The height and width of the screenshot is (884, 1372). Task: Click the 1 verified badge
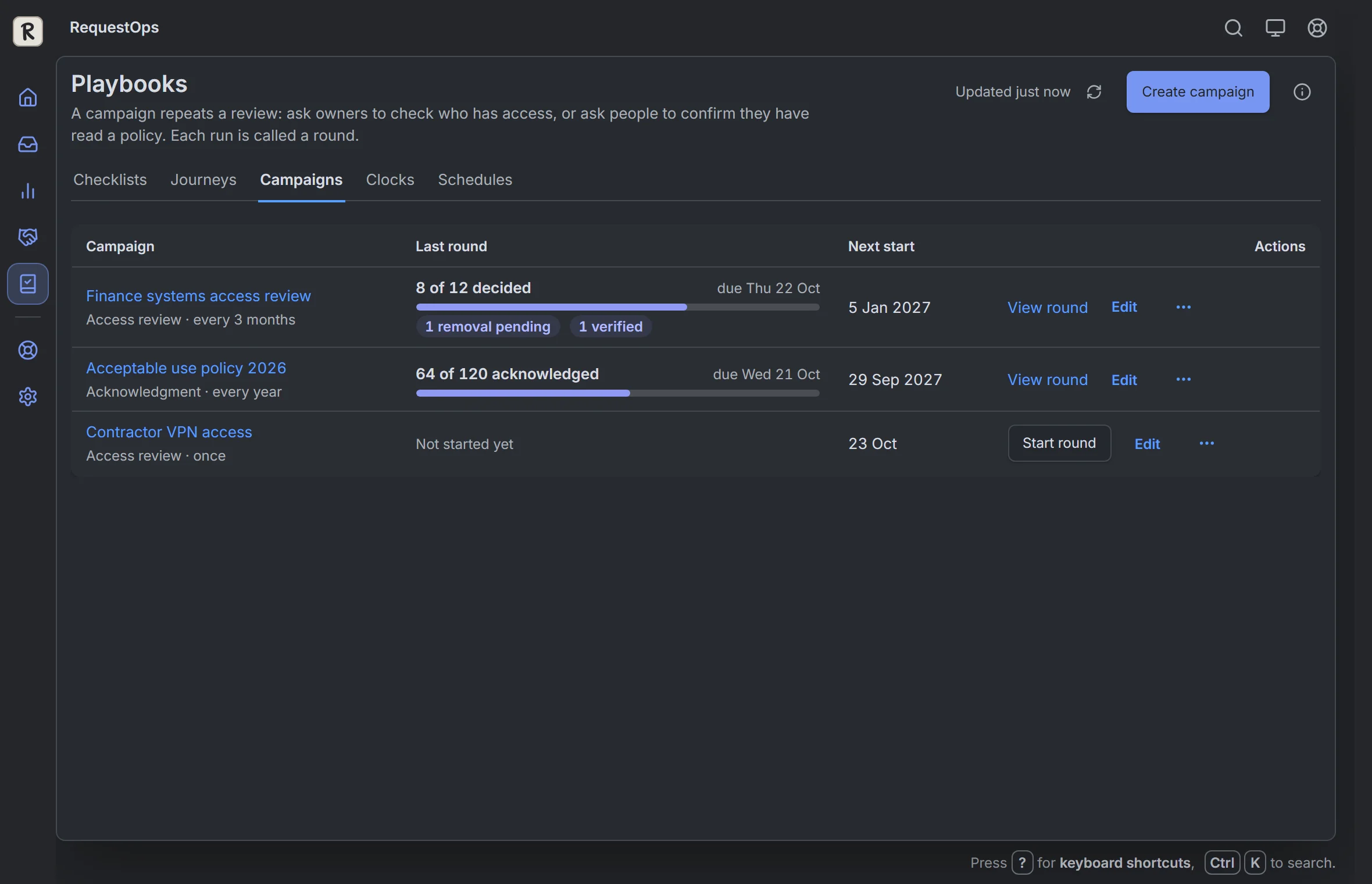tap(610, 326)
